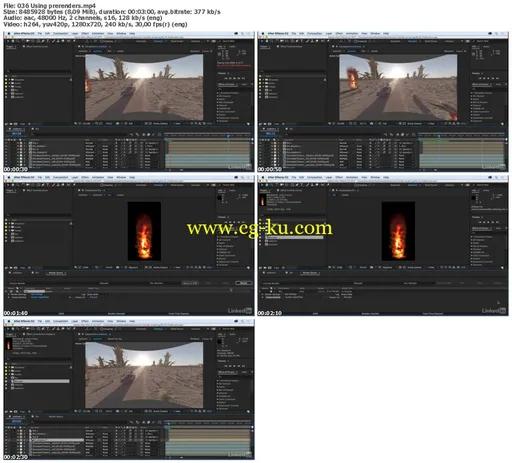The width and height of the screenshot is (512, 463).
Task: Select the Brush tool in the 00:01:40 frame
Action: (53, 185)
